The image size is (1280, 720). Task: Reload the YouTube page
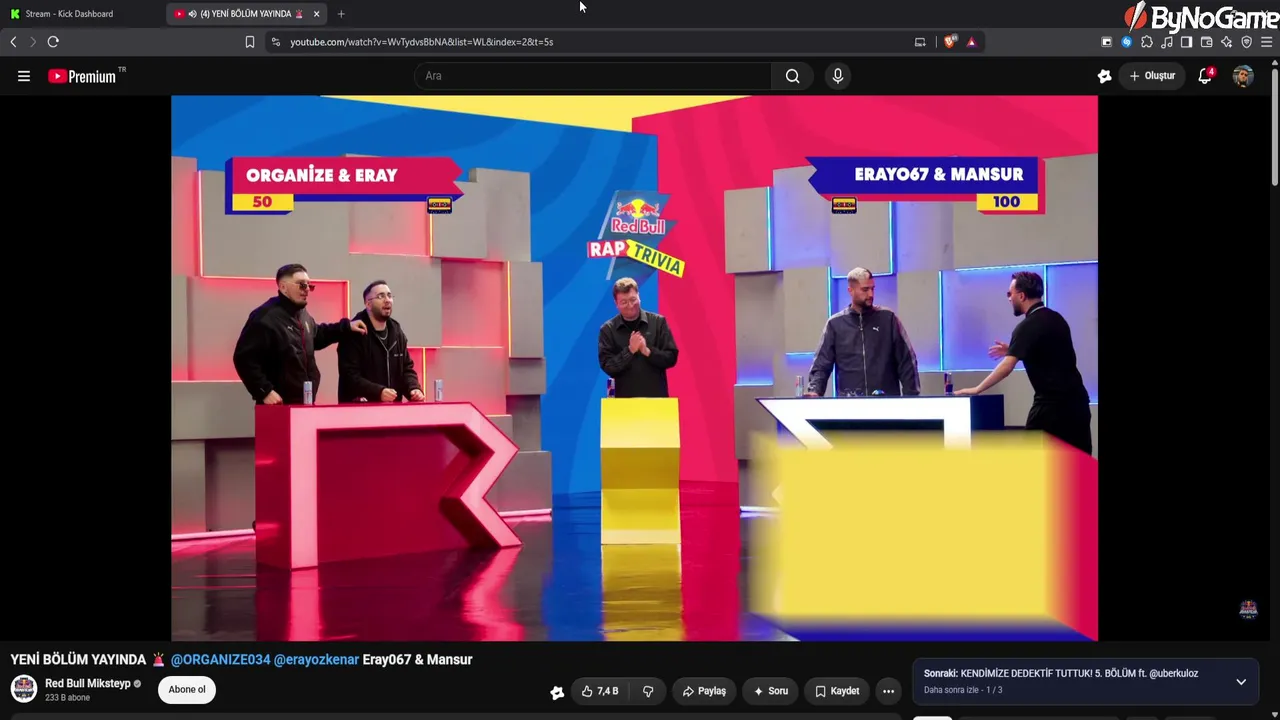[x=53, y=42]
